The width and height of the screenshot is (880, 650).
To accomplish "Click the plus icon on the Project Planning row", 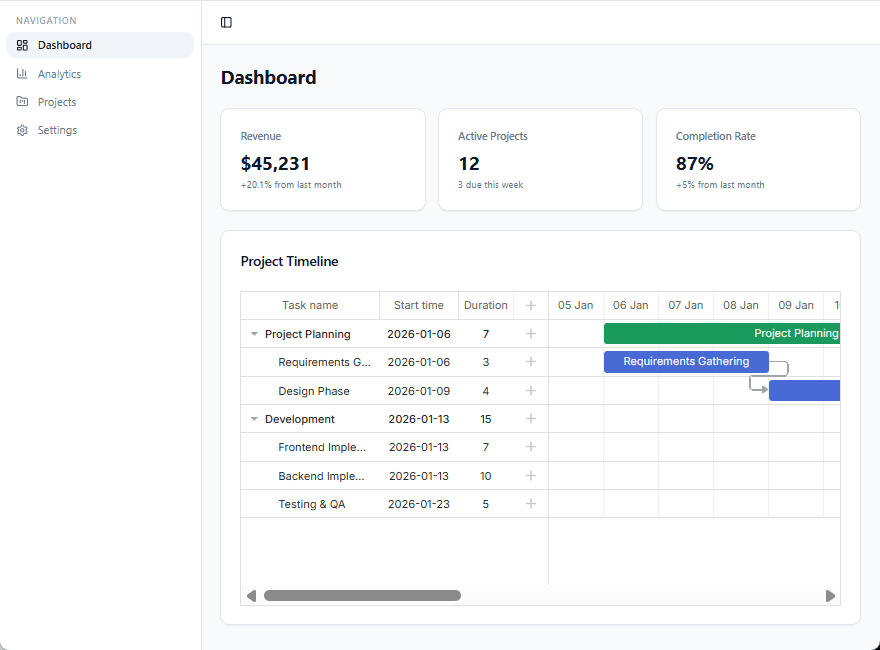I will click(x=531, y=333).
